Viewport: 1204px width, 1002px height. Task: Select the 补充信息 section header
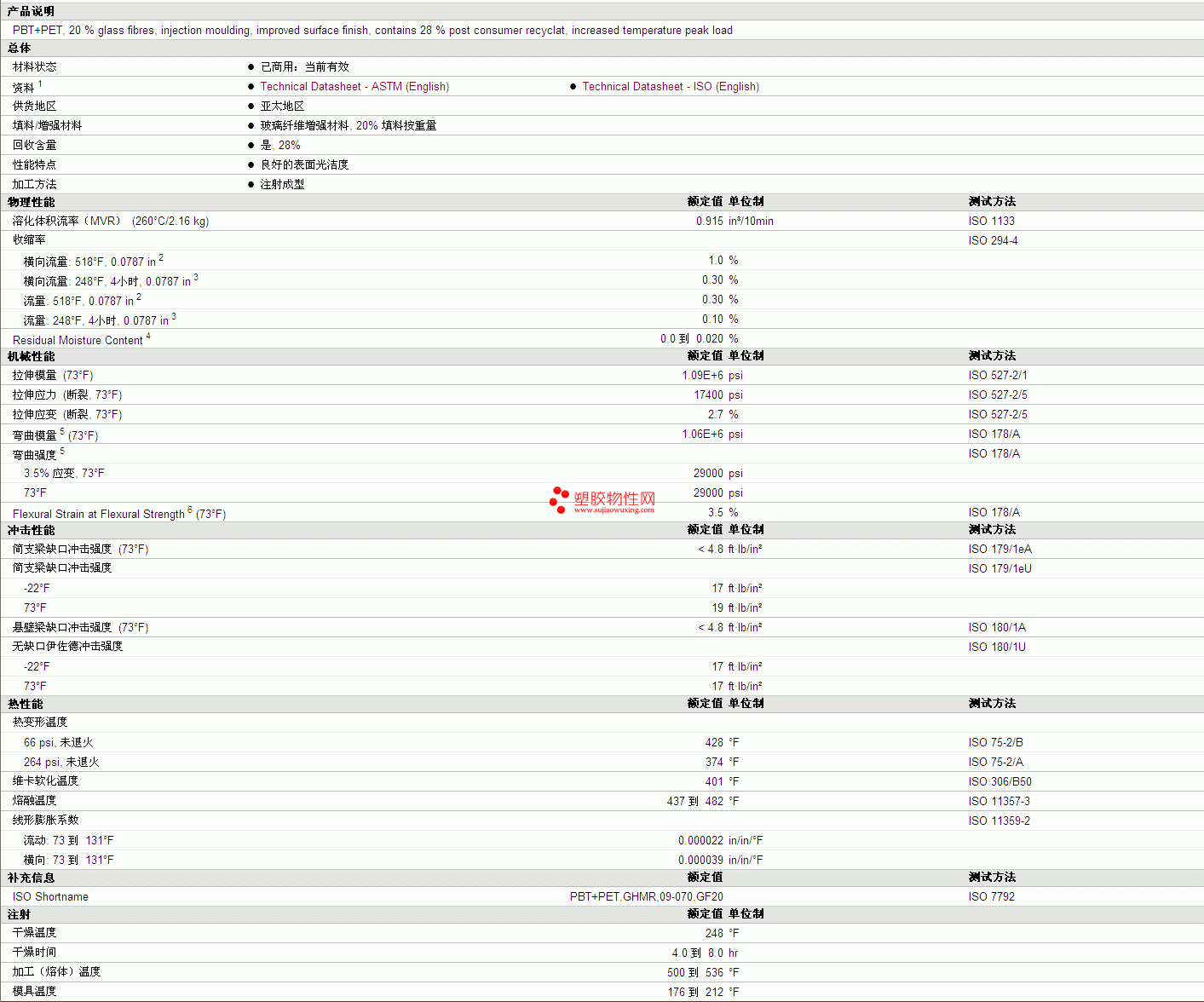click(x=31, y=878)
